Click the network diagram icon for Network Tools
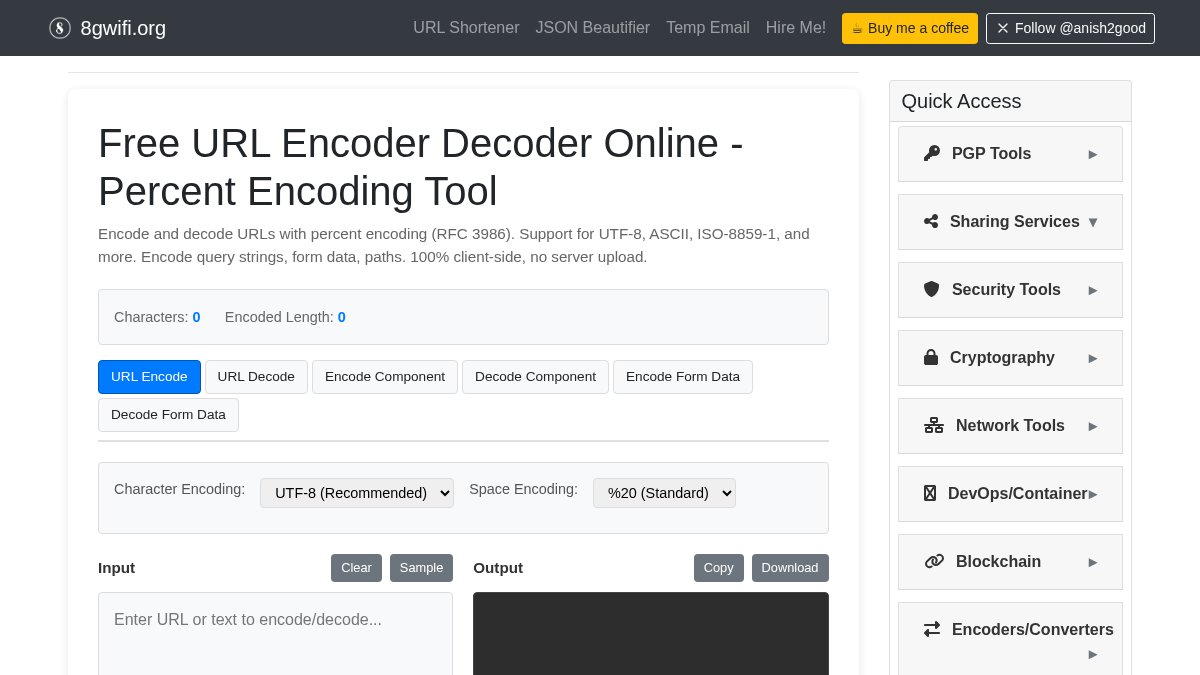The height and width of the screenshot is (675, 1200). click(x=933, y=425)
